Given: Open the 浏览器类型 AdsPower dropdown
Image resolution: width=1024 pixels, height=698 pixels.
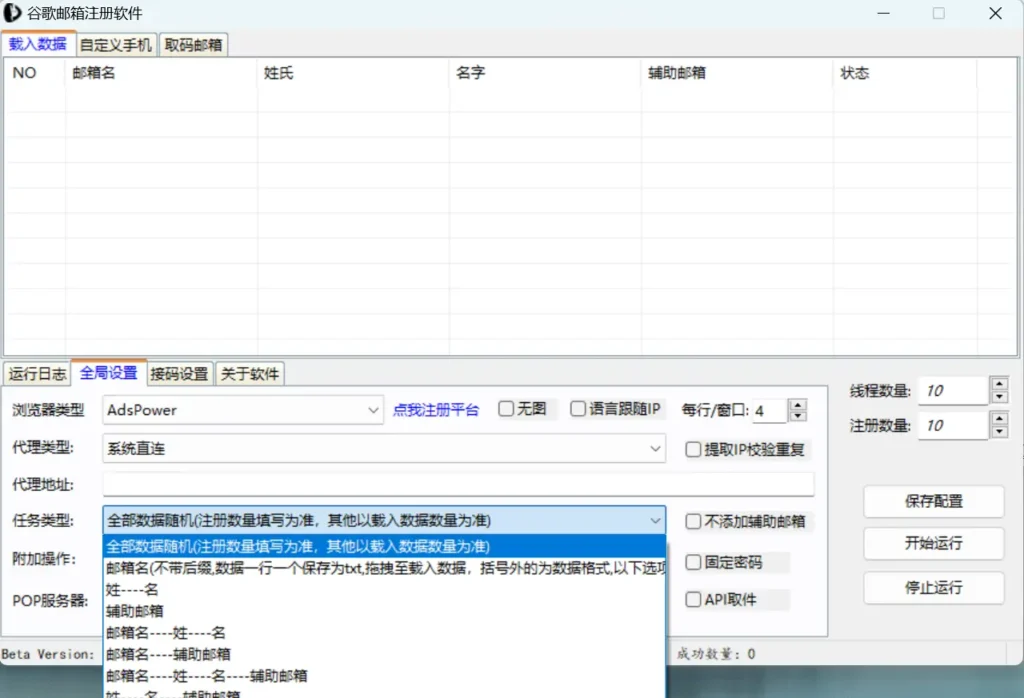Looking at the screenshot, I should pos(243,410).
